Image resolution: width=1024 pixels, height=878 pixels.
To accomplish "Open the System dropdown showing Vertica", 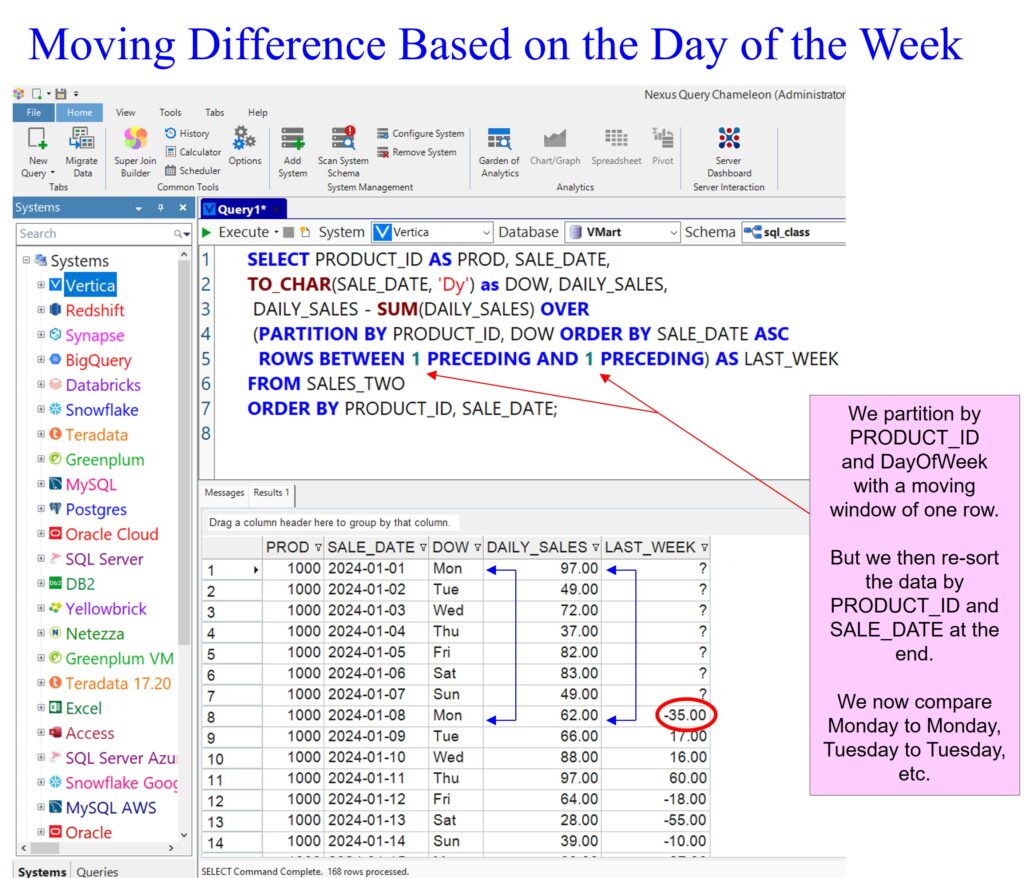I will [x=432, y=232].
